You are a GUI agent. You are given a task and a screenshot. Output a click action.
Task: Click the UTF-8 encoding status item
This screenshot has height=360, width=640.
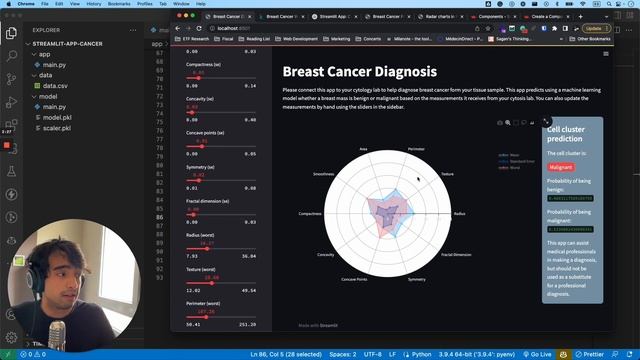click(373, 354)
